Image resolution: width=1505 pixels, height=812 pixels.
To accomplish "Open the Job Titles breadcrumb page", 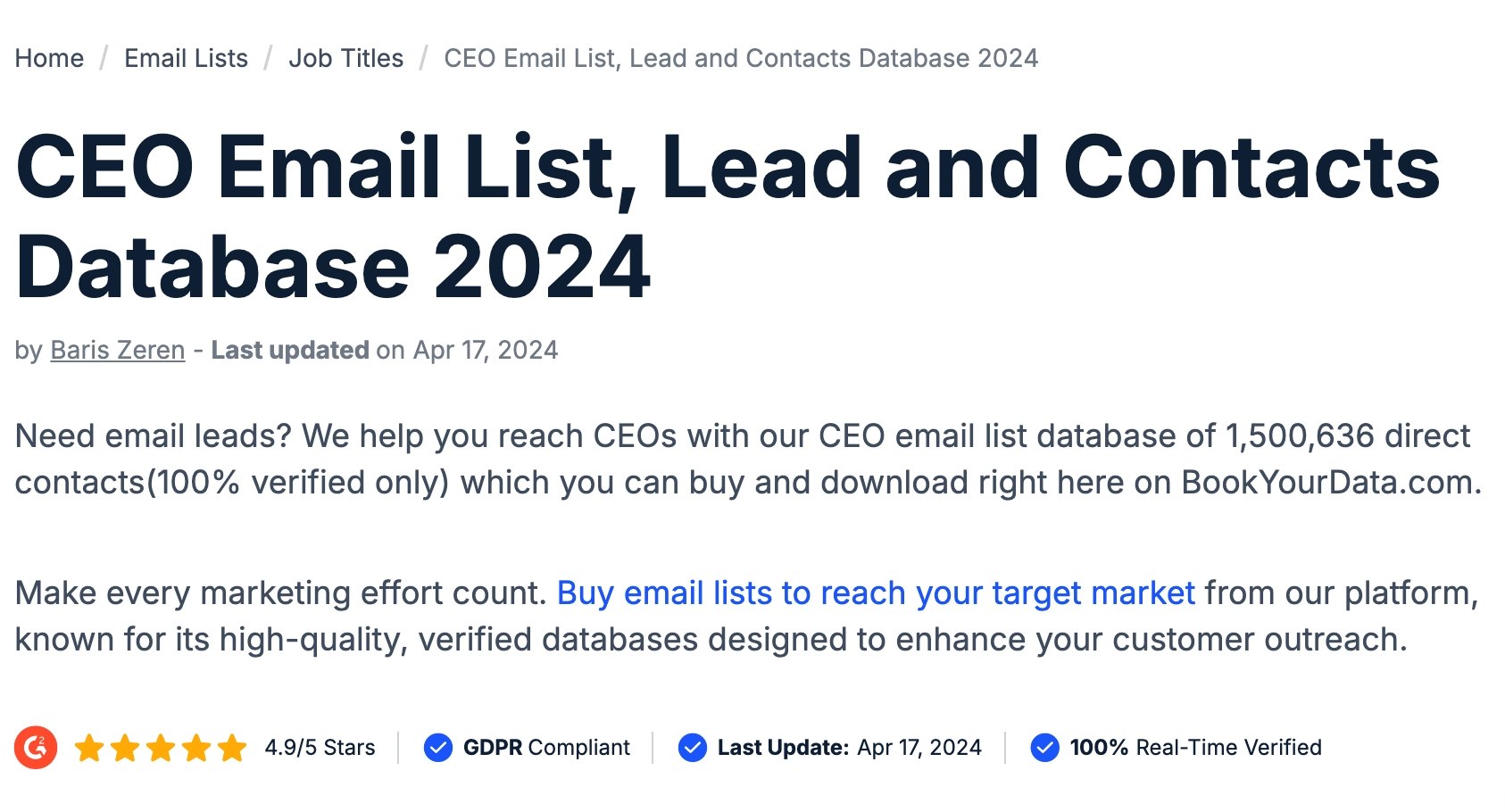I will pos(346,58).
